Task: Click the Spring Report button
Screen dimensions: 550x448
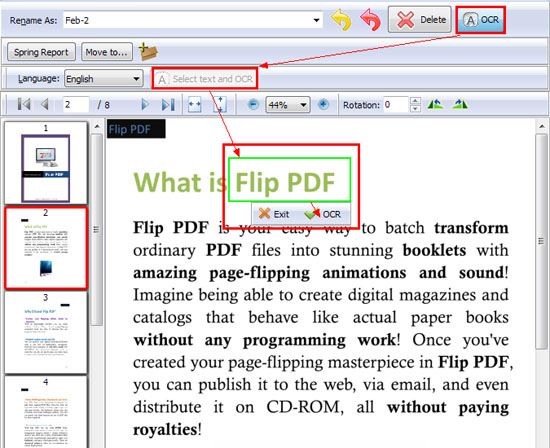Action: click(x=41, y=52)
